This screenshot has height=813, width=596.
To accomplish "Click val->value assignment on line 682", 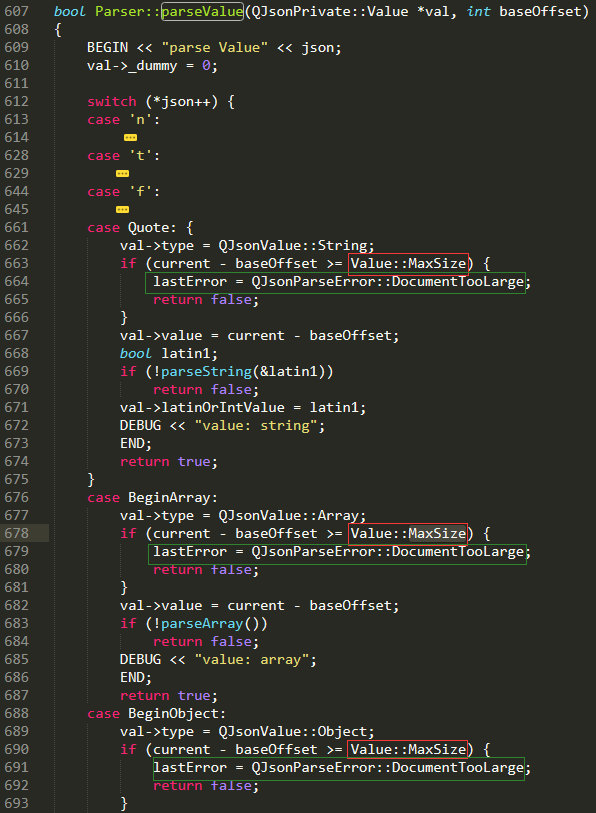I will point(259,606).
